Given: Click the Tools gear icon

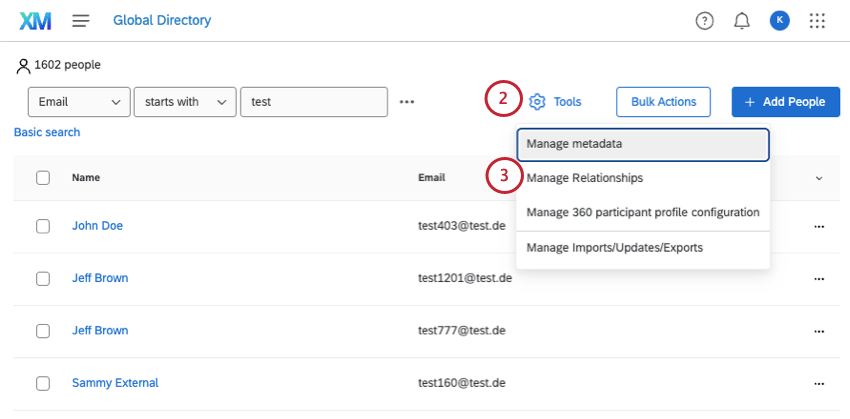Looking at the screenshot, I should click(x=537, y=102).
